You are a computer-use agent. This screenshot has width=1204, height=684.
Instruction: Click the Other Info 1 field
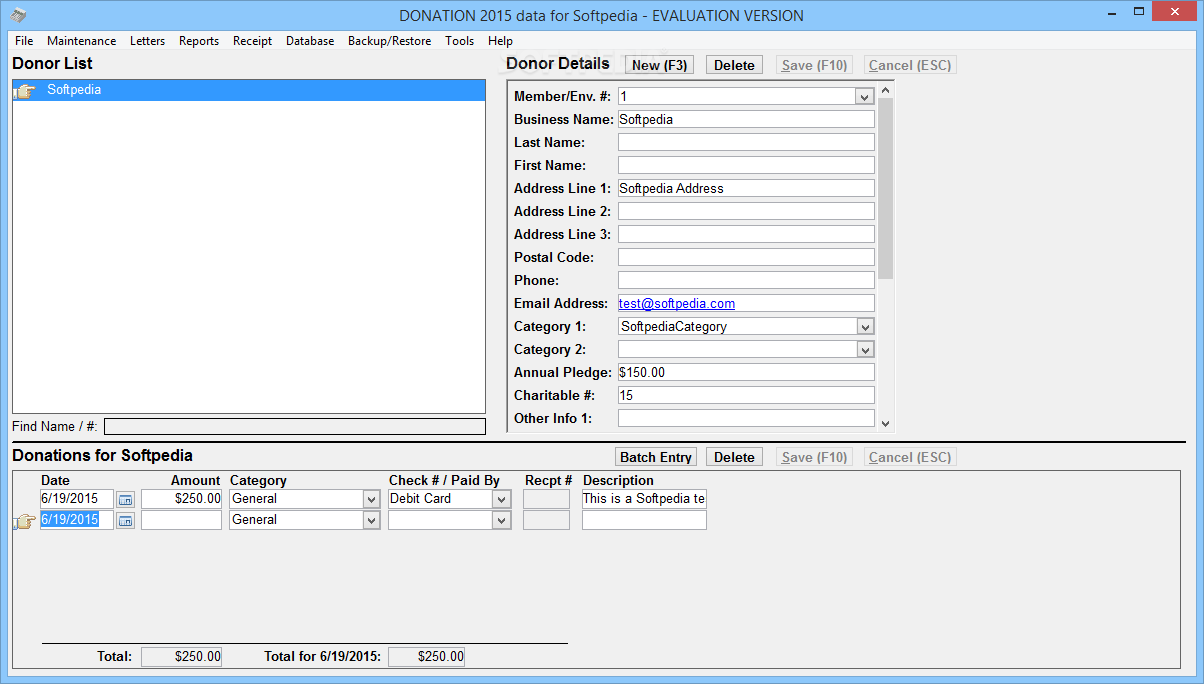point(746,418)
